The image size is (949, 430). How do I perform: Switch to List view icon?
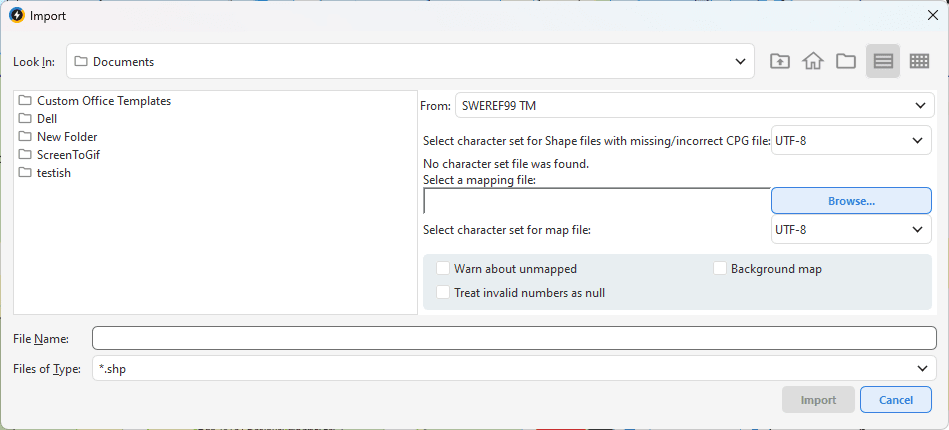click(883, 61)
